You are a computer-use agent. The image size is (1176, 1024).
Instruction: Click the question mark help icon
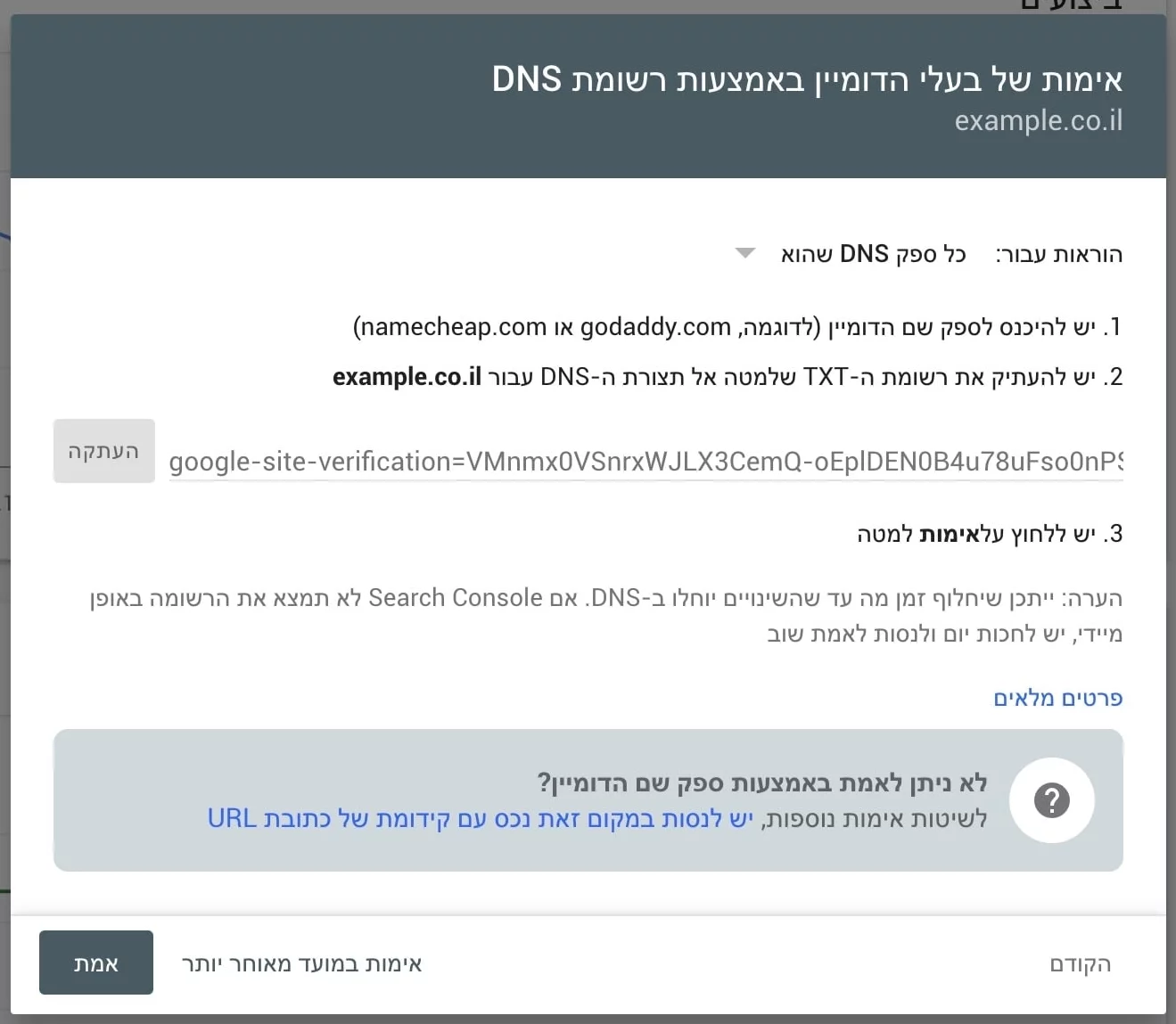(1052, 800)
